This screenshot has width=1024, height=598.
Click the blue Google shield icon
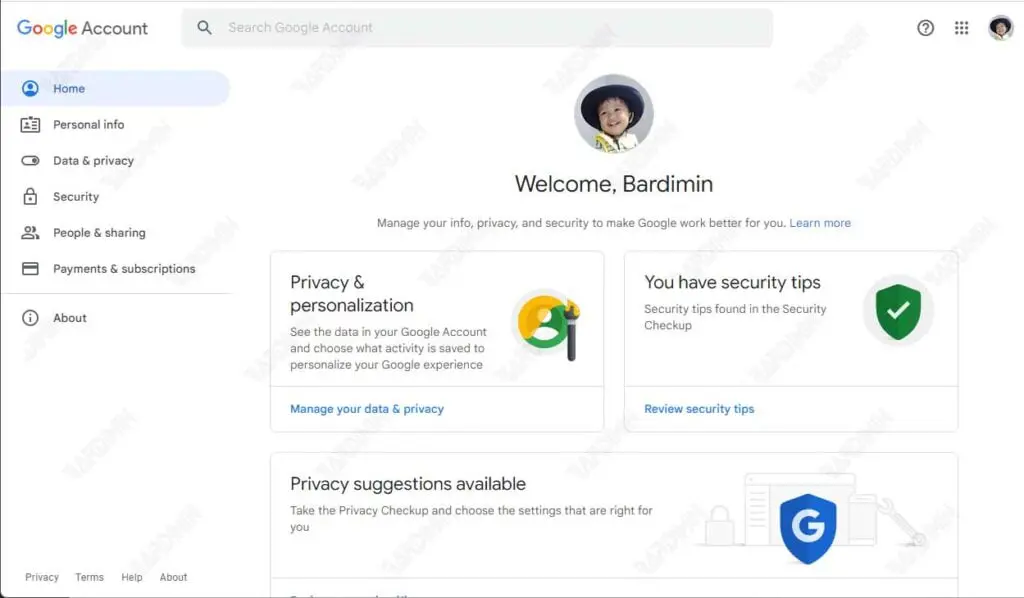click(808, 529)
